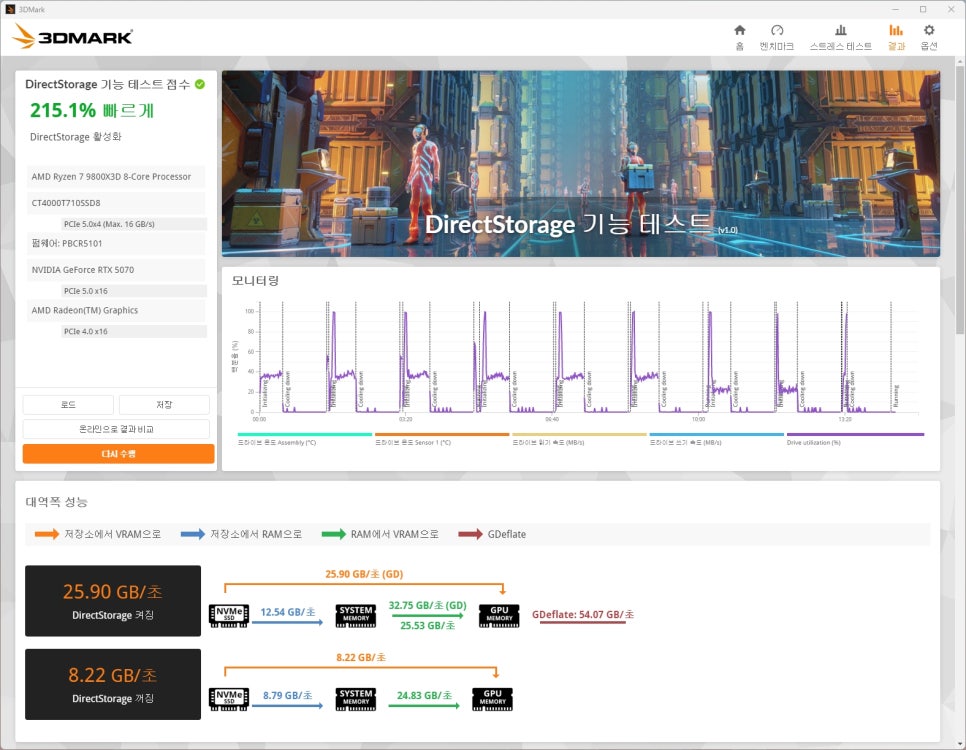Open the Stress Test chart icon

(840, 30)
